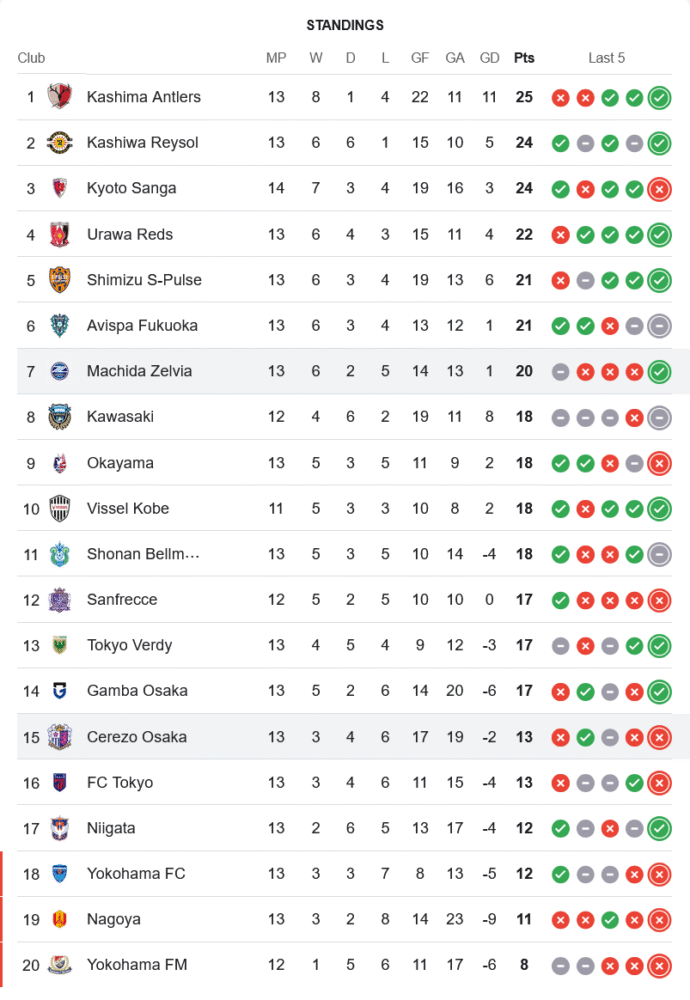Click the Last 5 column header
Viewport: 690px width, 1000px height.
(606, 58)
